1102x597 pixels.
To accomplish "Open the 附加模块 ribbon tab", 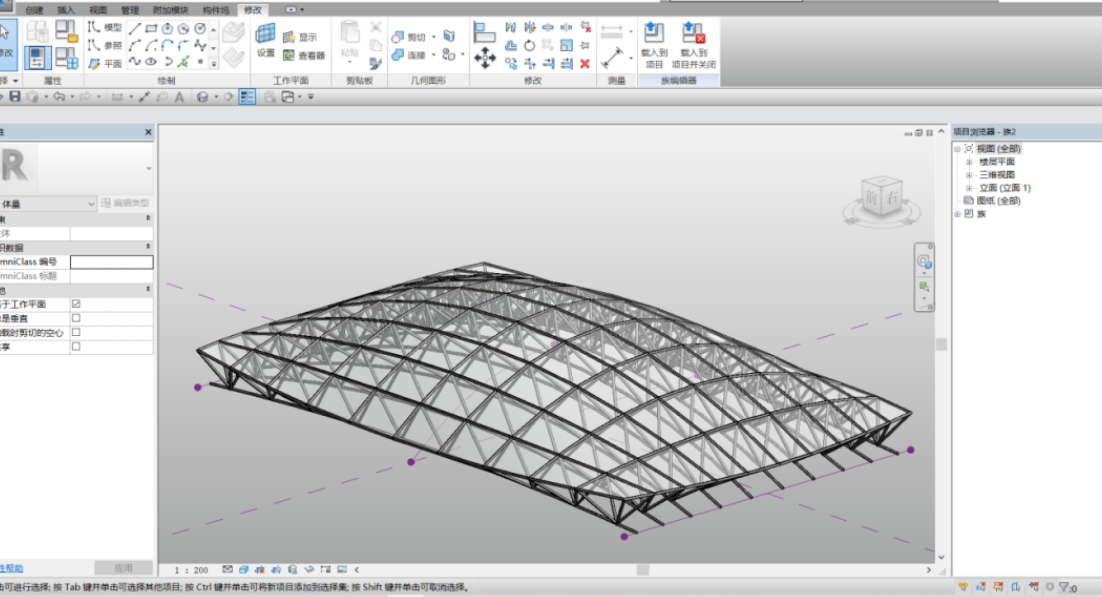I will click(170, 10).
